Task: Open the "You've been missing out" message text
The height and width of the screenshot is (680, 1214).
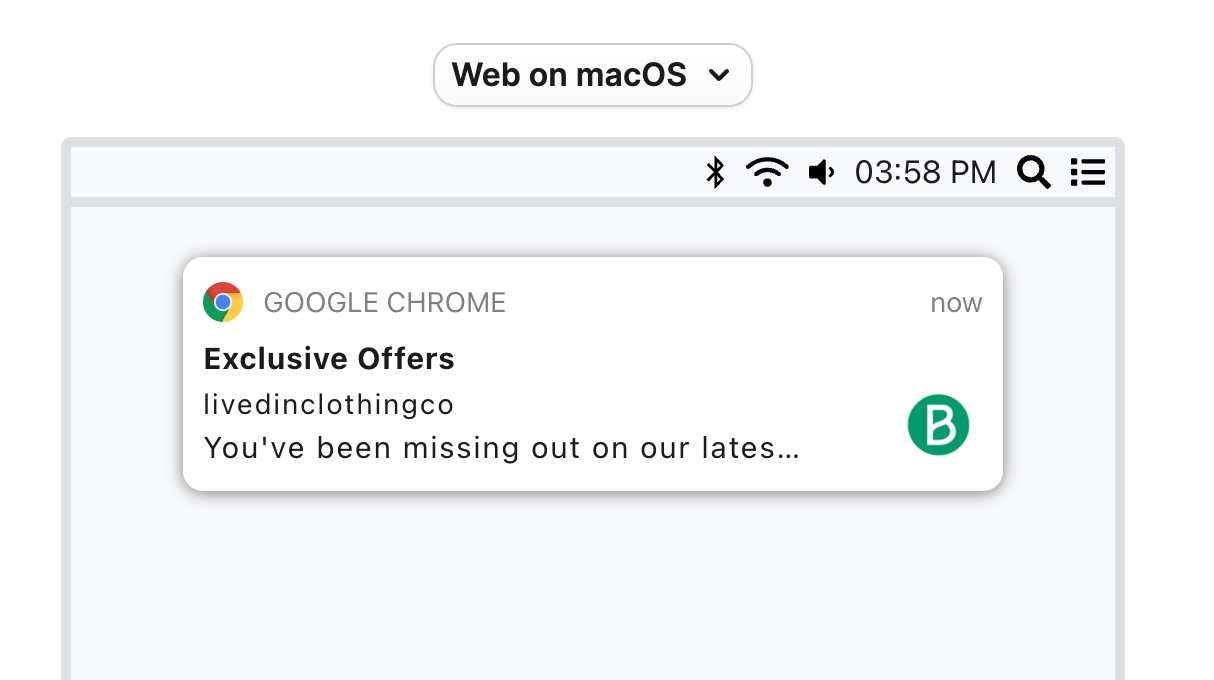Action: tap(501, 447)
